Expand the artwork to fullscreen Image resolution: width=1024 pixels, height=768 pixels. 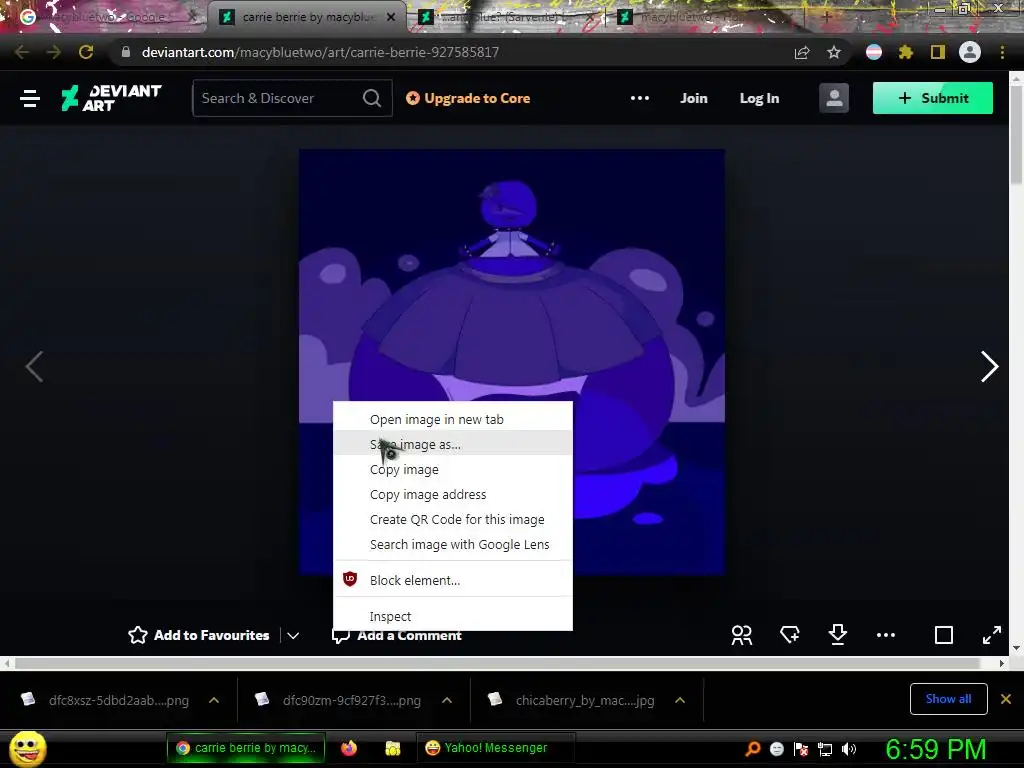(992, 635)
